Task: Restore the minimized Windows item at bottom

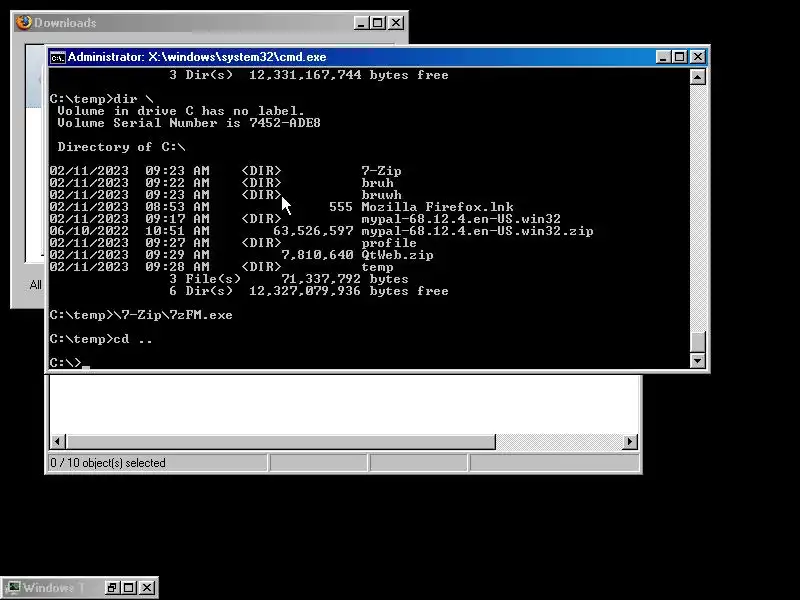Action: coord(112,587)
